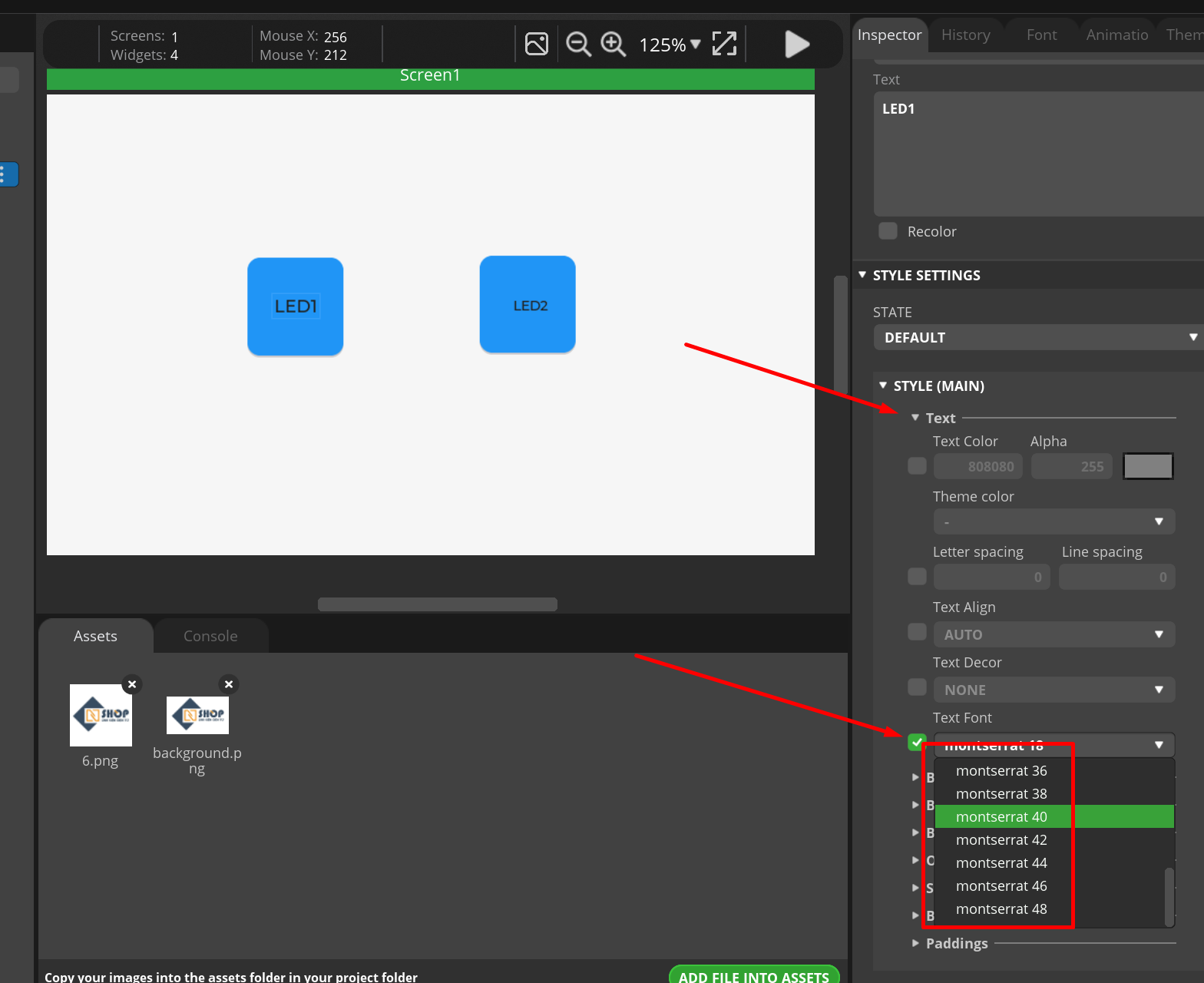This screenshot has width=1204, height=983.
Task: Open the 125% zoom level dropdown
Action: coord(670,45)
